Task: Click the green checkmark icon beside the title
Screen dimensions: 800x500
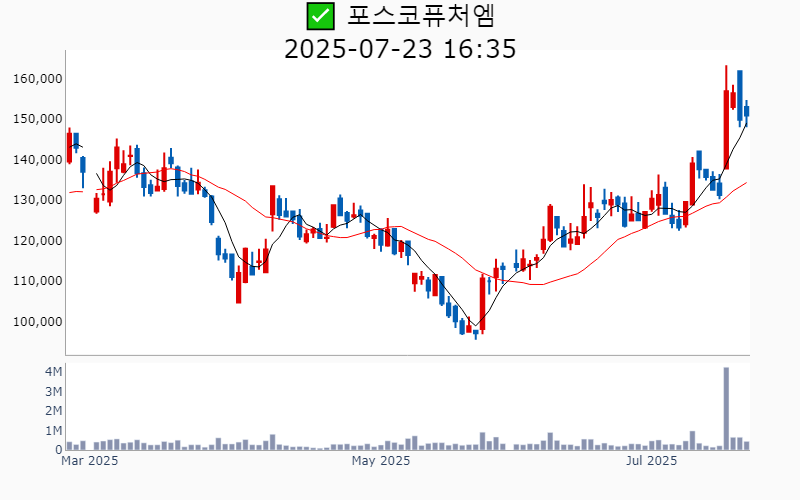Action: click(320, 16)
